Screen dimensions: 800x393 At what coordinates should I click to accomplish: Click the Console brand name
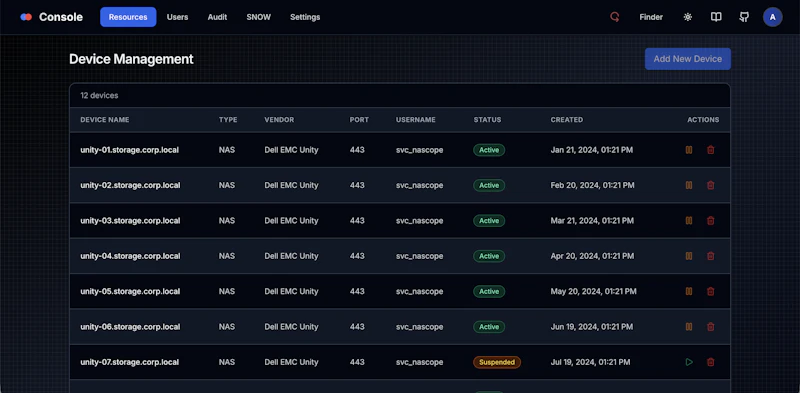pyautogui.click(x=61, y=17)
